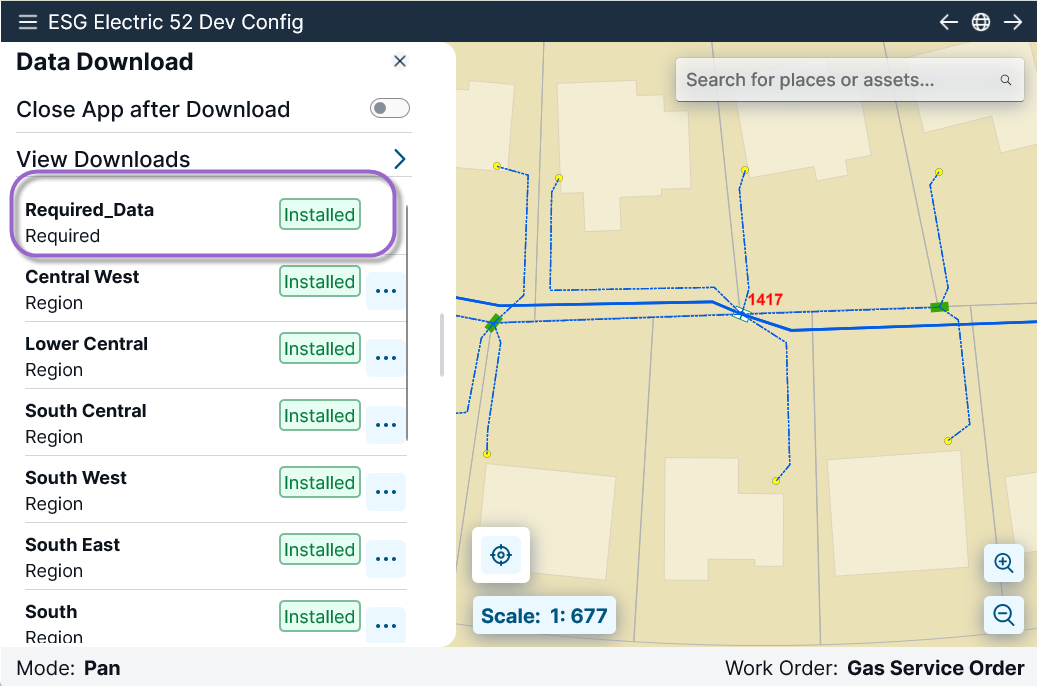Click Installed badge for South East
1037x686 pixels.
tap(319, 549)
